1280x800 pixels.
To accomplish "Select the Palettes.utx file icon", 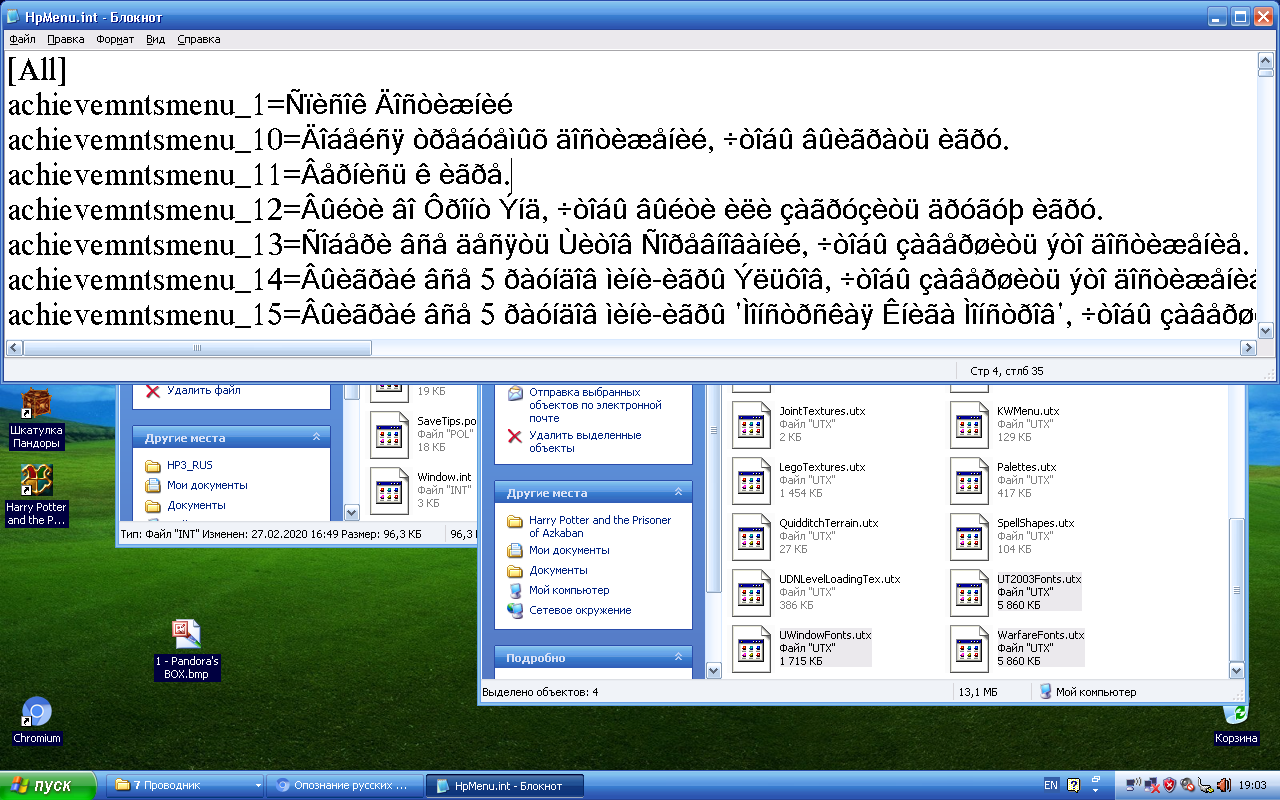I will coord(968,480).
